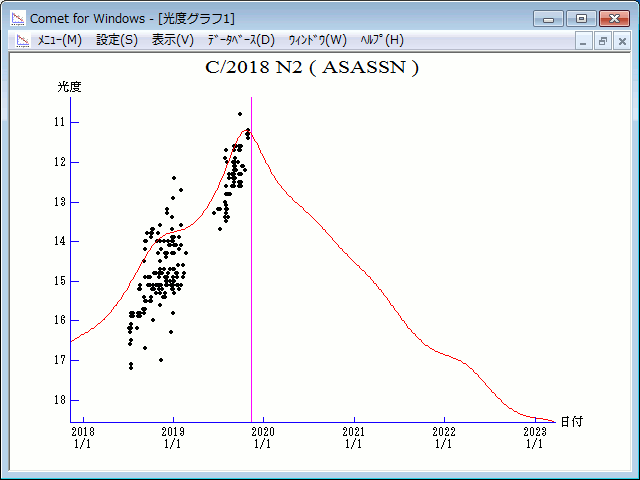Restore down the inner 光度グラフ1 child window

[x=603, y=41]
